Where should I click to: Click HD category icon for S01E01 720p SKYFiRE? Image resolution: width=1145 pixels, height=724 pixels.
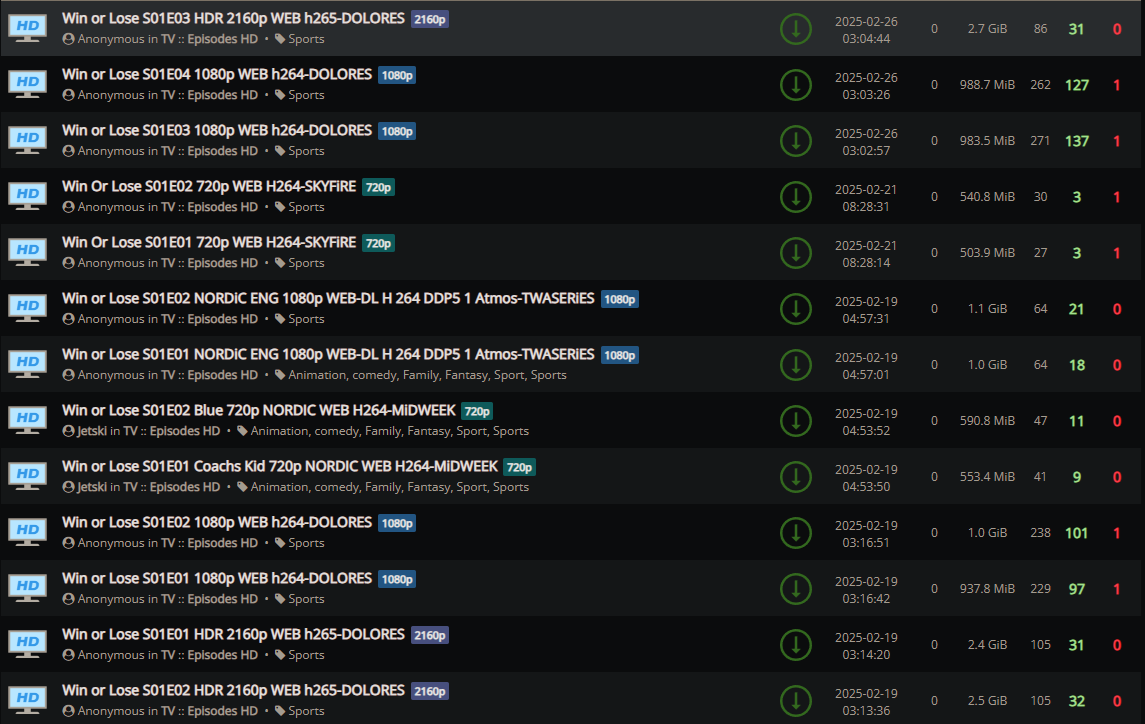point(28,253)
